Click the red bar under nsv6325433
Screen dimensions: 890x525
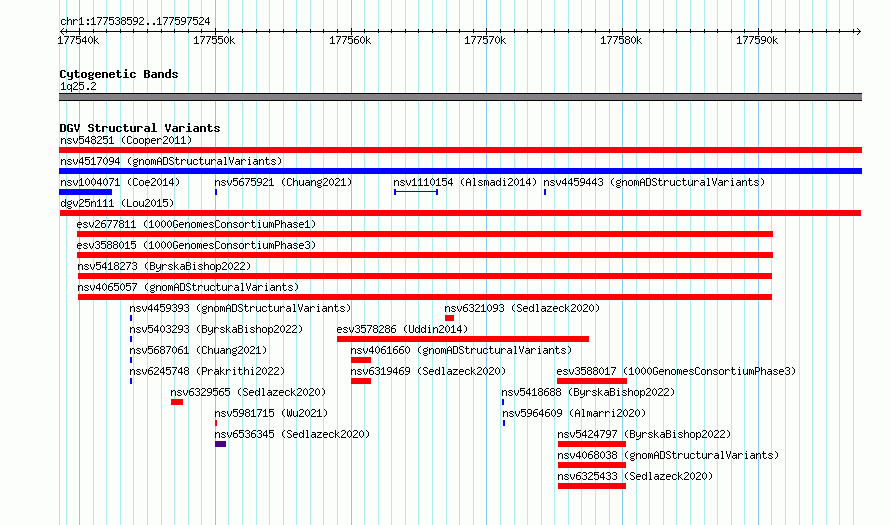592,486
